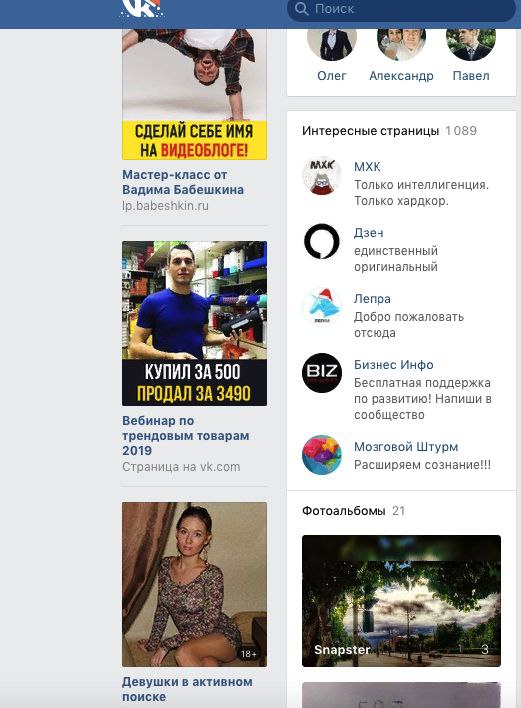
Task: Open the Бизнес Инфо page link
Action: 394,365
